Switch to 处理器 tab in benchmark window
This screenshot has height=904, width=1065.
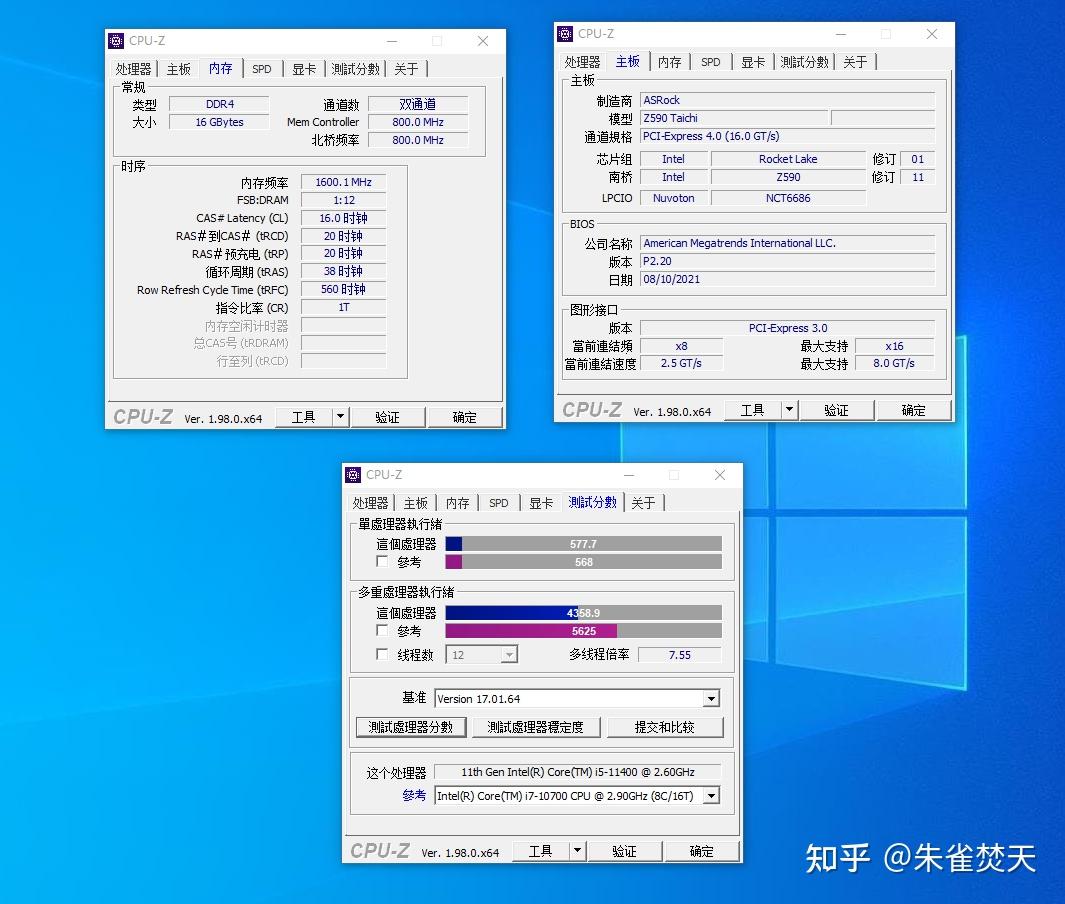point(370,503)
